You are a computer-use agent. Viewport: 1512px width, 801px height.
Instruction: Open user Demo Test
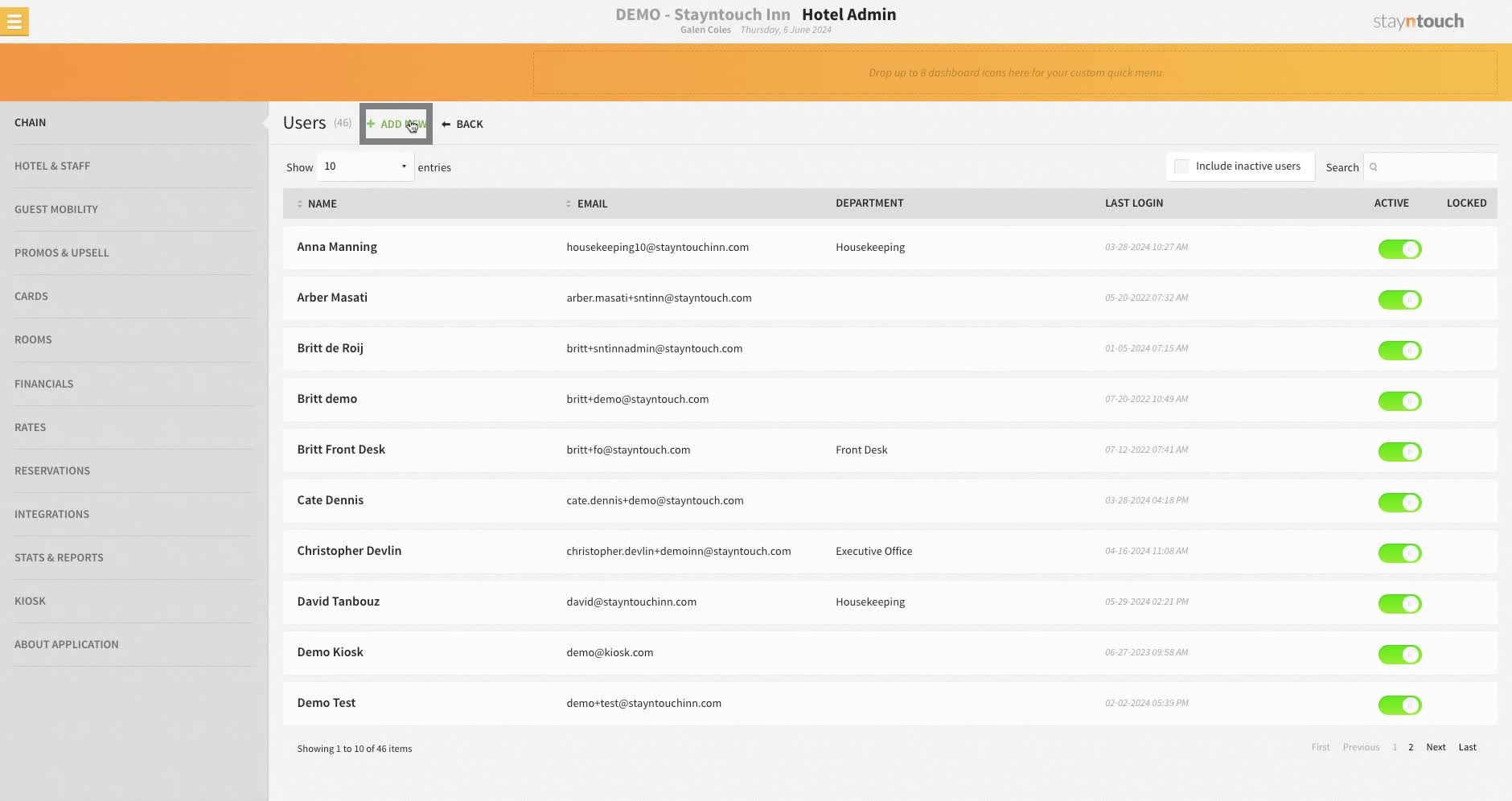[327, 703]
